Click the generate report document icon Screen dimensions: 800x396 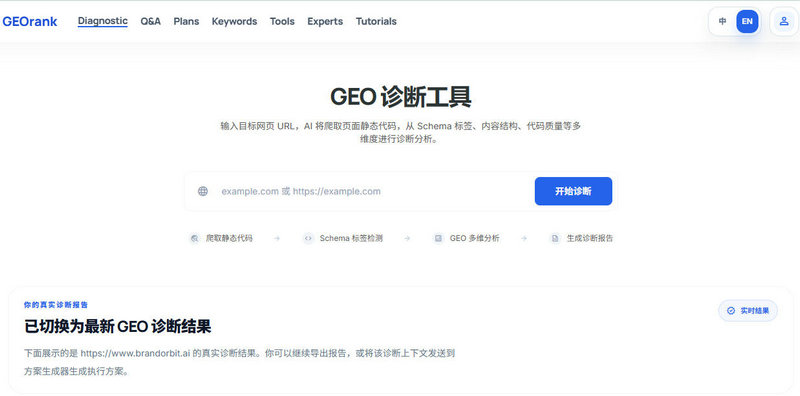[x=555, y=238]
